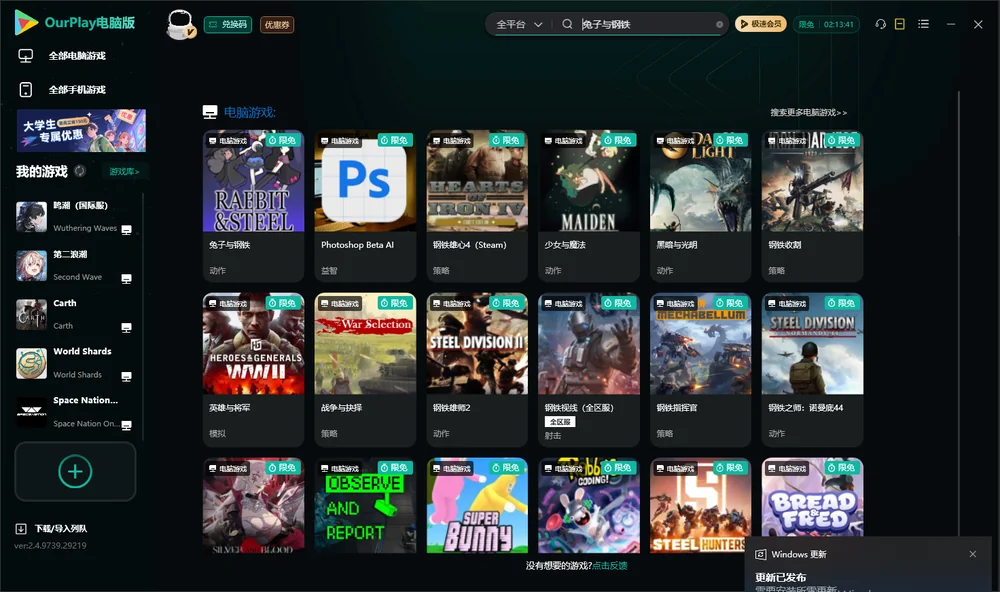
Task: Click the search magnifier icon
Action: pos(567,24)
